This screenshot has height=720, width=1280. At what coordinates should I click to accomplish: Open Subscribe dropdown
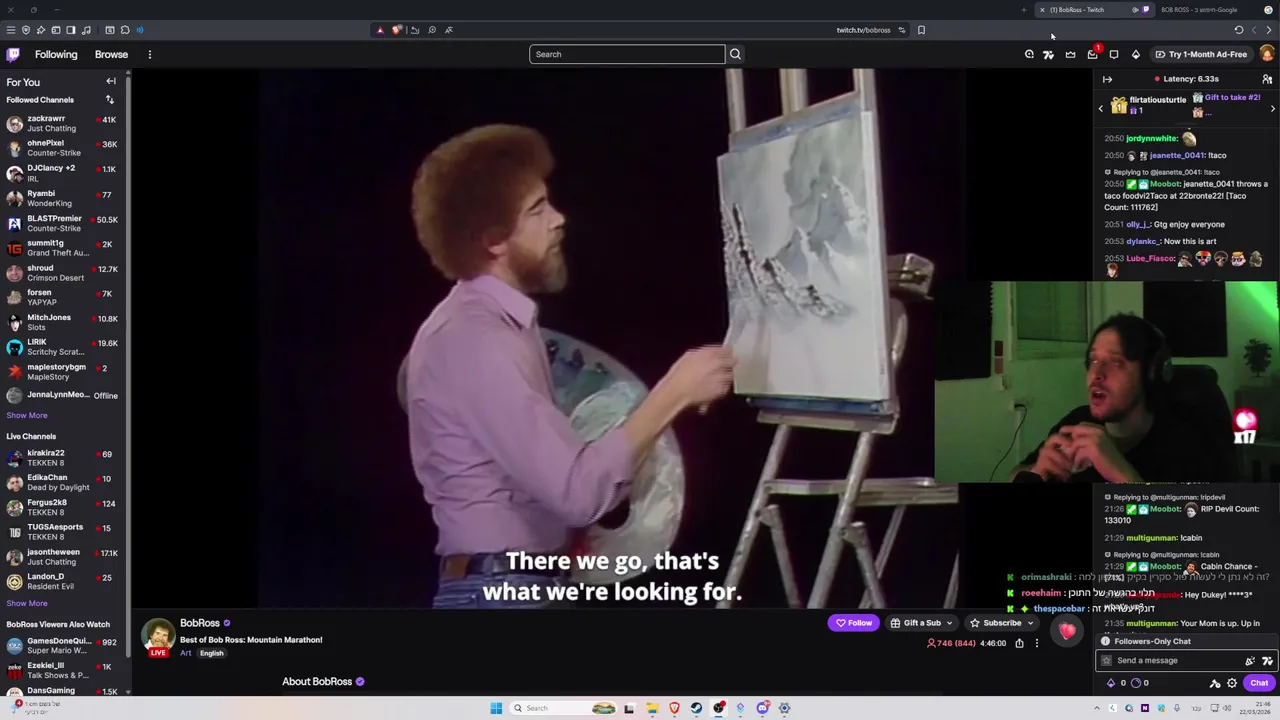click(x=1001, y=623)
